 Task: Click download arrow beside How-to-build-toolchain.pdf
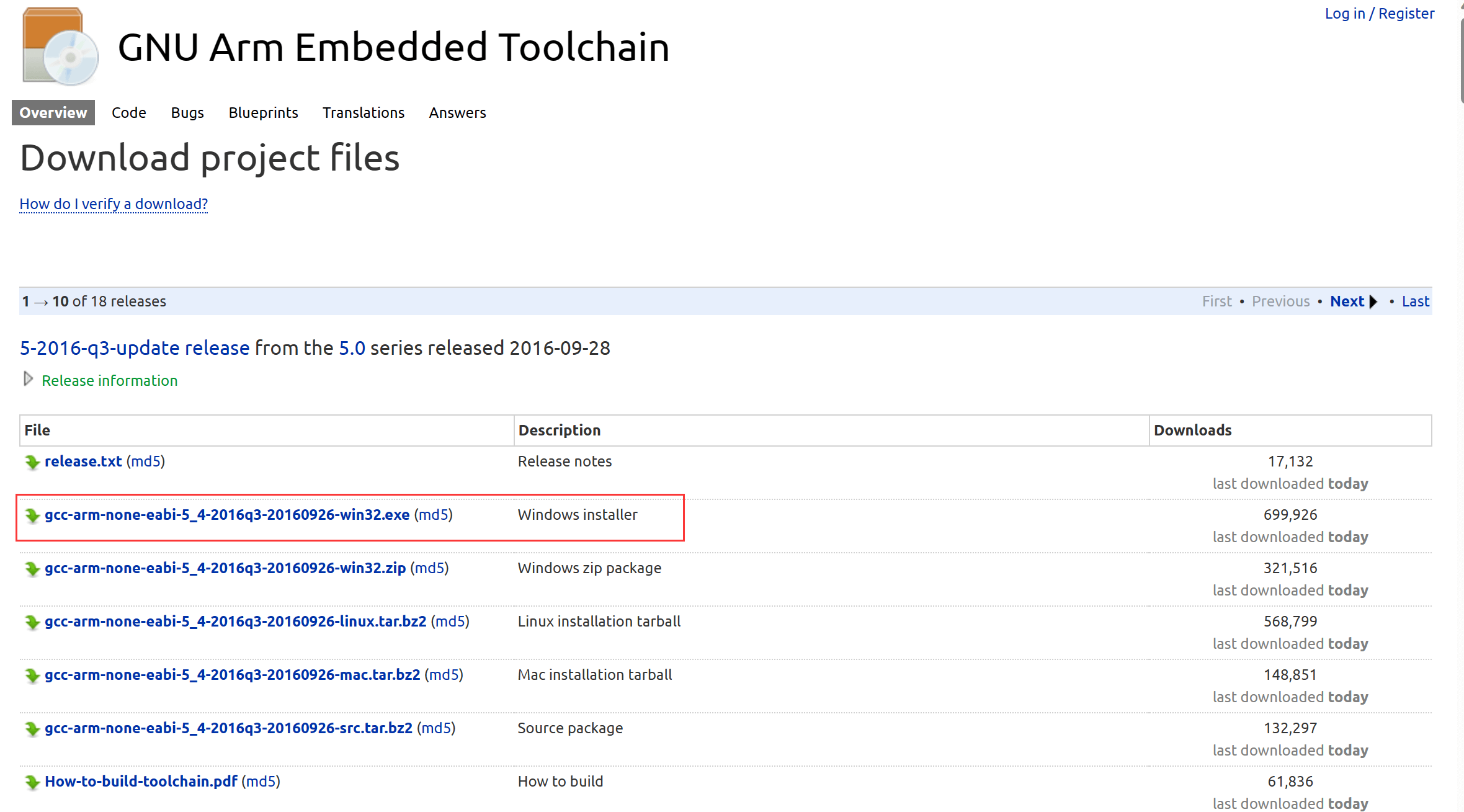pos(32,782)
